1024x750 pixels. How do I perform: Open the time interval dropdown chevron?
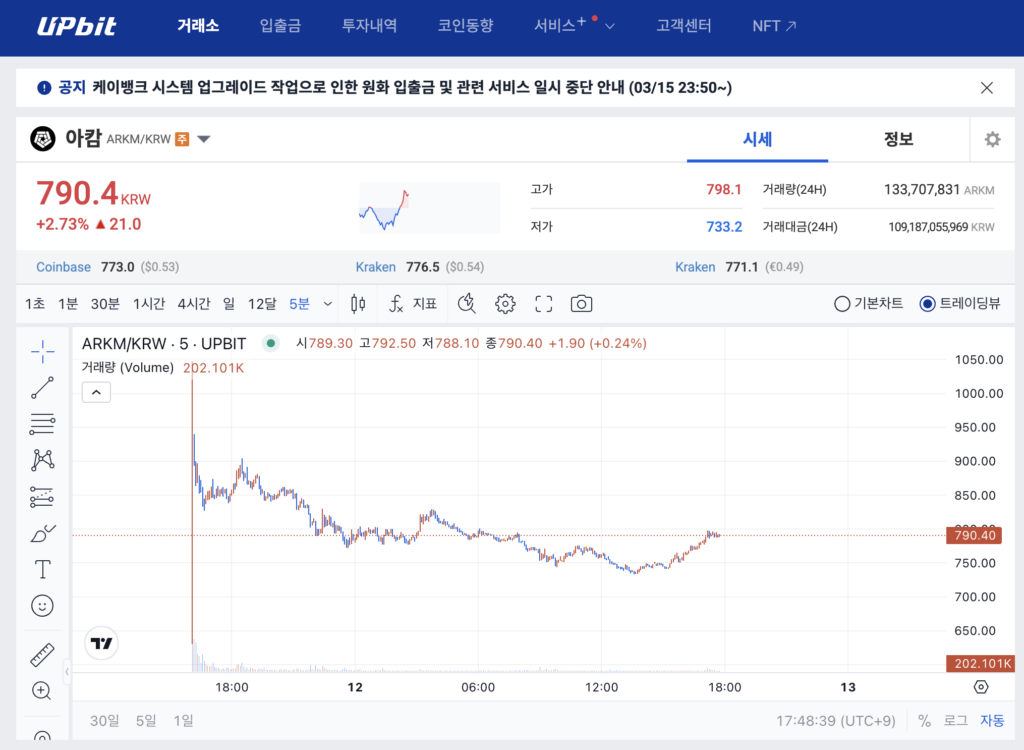click(x=328, y=304)
